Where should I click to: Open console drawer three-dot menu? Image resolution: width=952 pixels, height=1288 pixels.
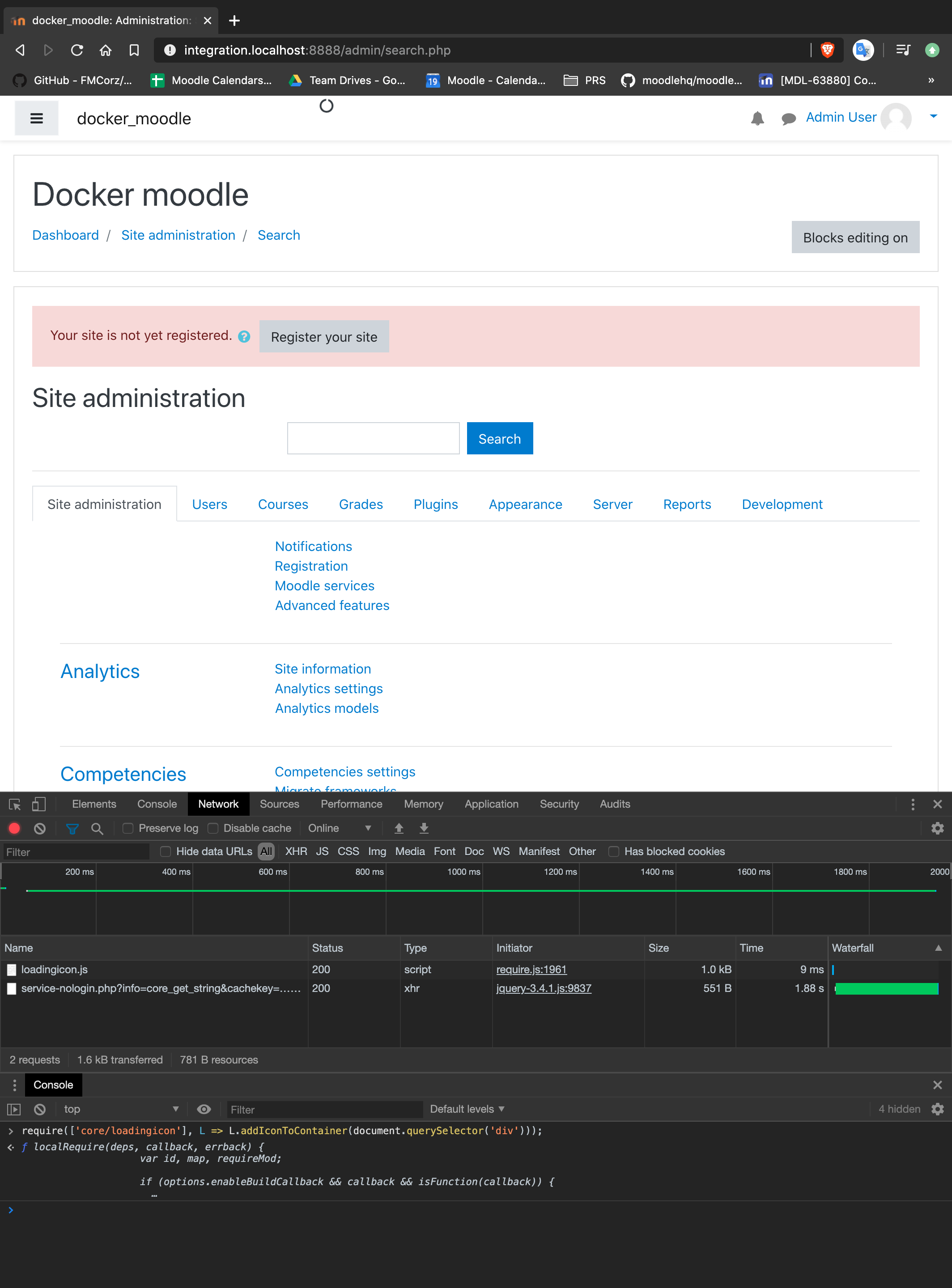(14, 1085)
